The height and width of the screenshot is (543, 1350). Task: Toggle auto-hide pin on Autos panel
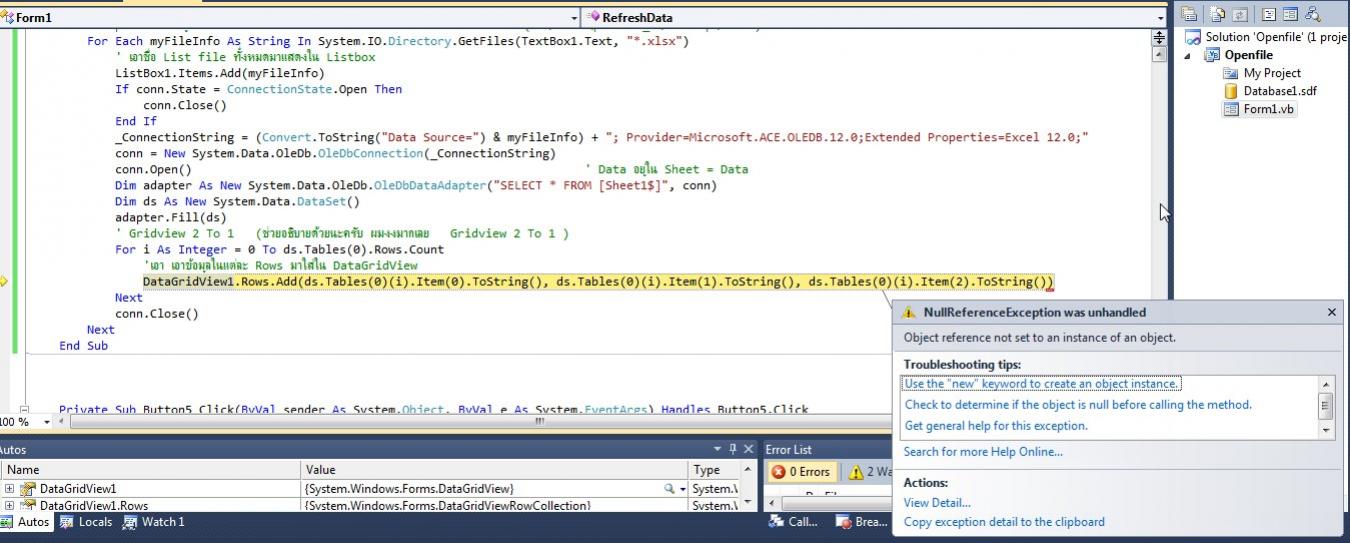[733, 450]
